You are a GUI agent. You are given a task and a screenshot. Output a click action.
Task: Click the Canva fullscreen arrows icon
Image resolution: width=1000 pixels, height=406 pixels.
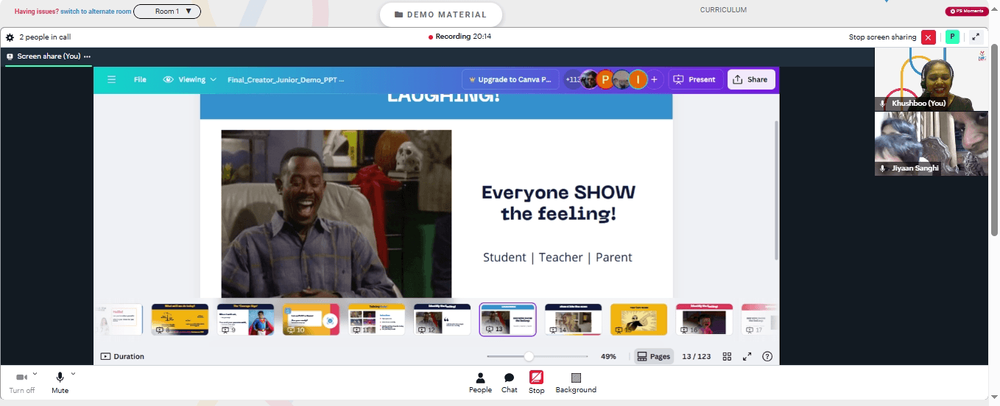pos(747,356)
